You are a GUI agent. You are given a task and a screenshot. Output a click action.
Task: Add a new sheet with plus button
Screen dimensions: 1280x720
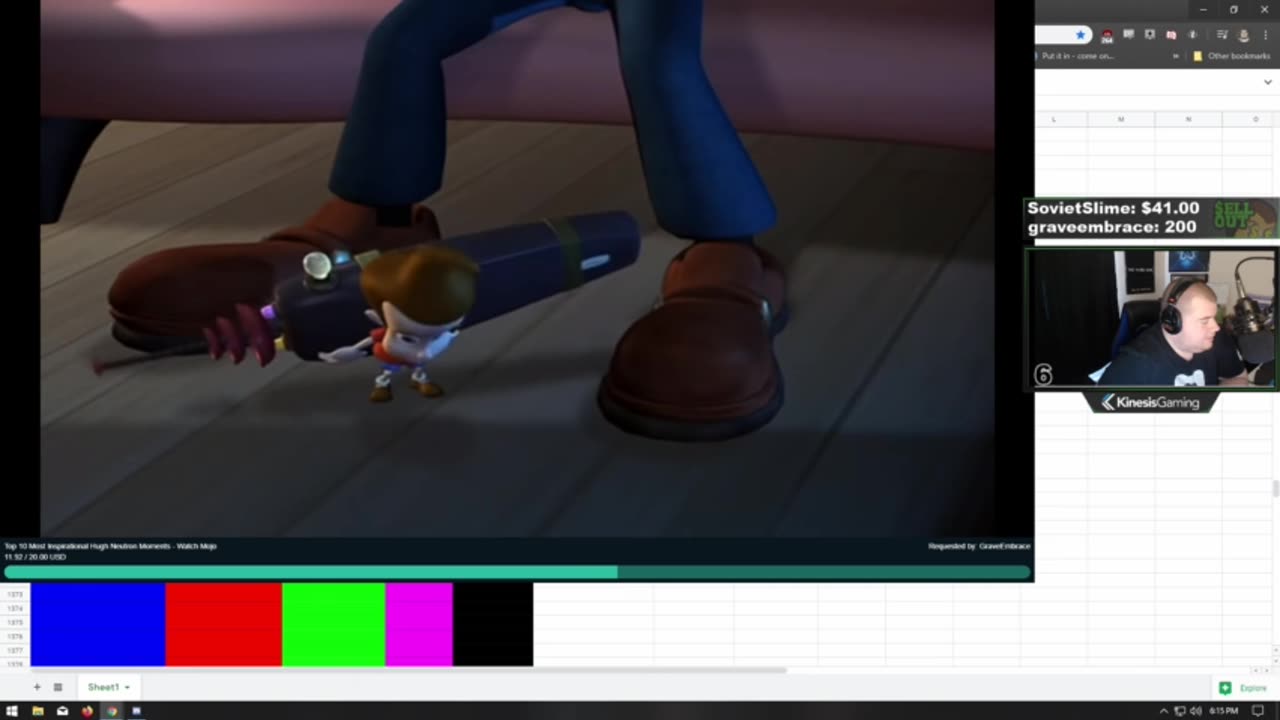[x=37, y=687]
